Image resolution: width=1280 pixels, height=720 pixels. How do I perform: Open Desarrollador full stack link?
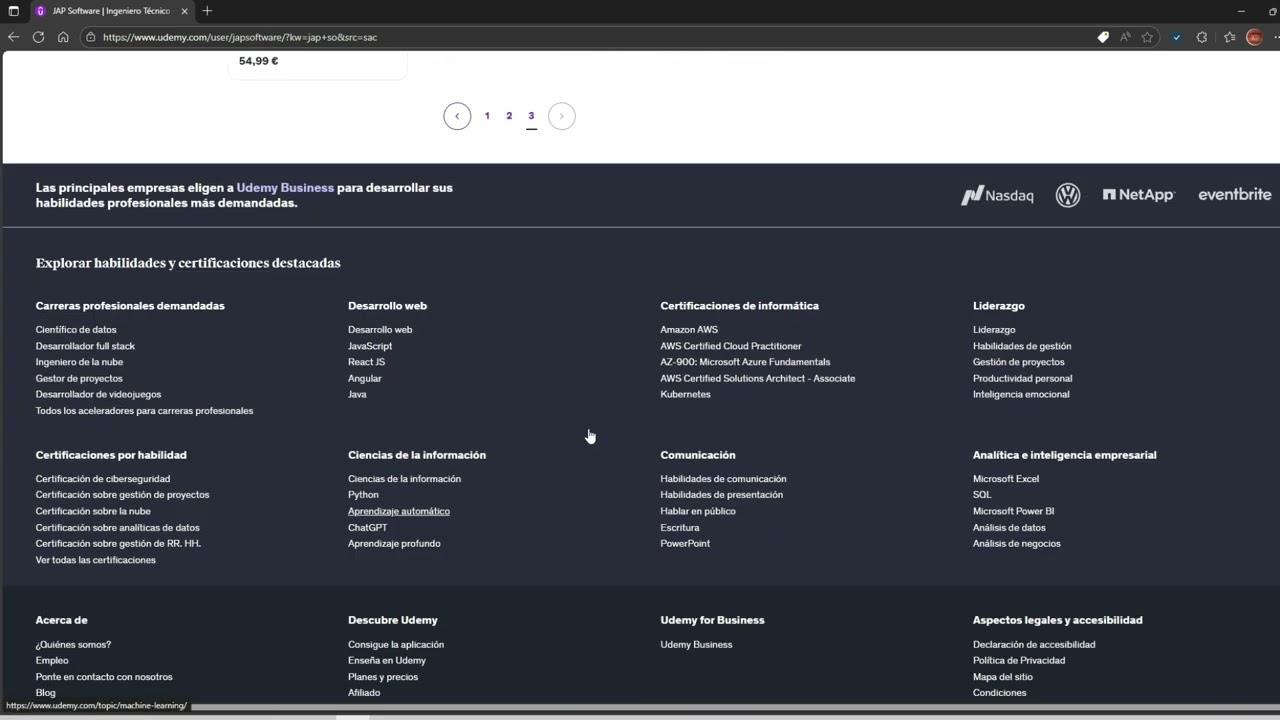coord(85,346)
